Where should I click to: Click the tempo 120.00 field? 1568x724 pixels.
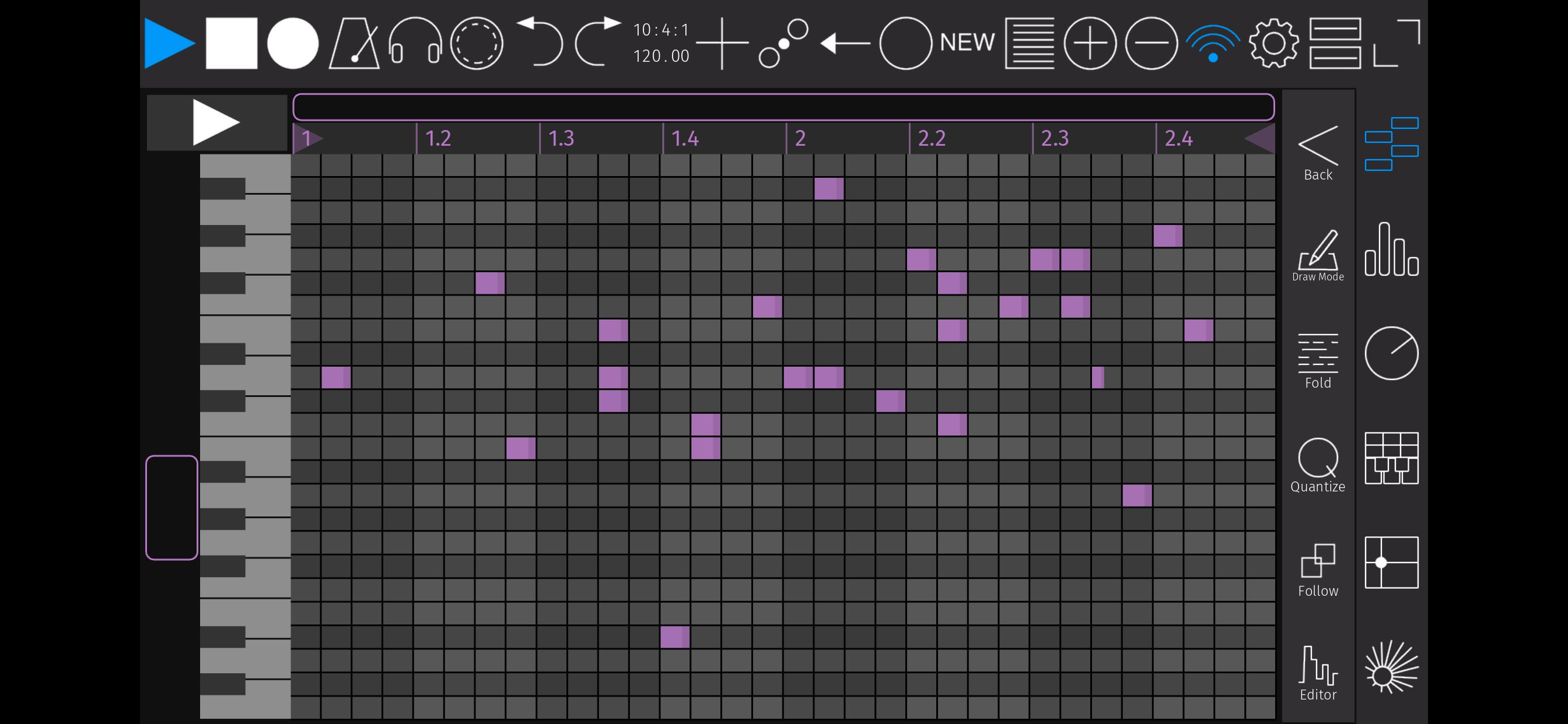(661, 57)
